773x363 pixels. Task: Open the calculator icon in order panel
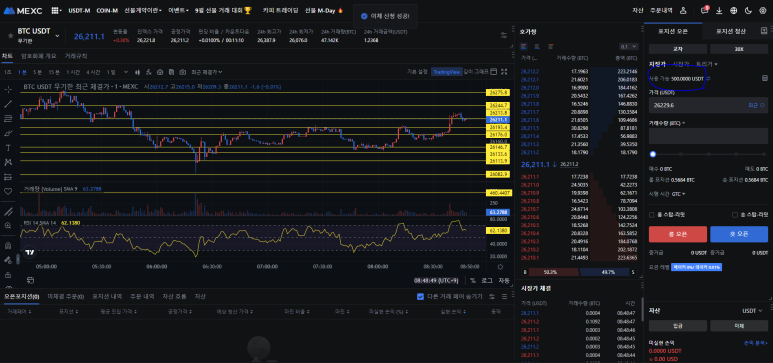coord(765,78)
